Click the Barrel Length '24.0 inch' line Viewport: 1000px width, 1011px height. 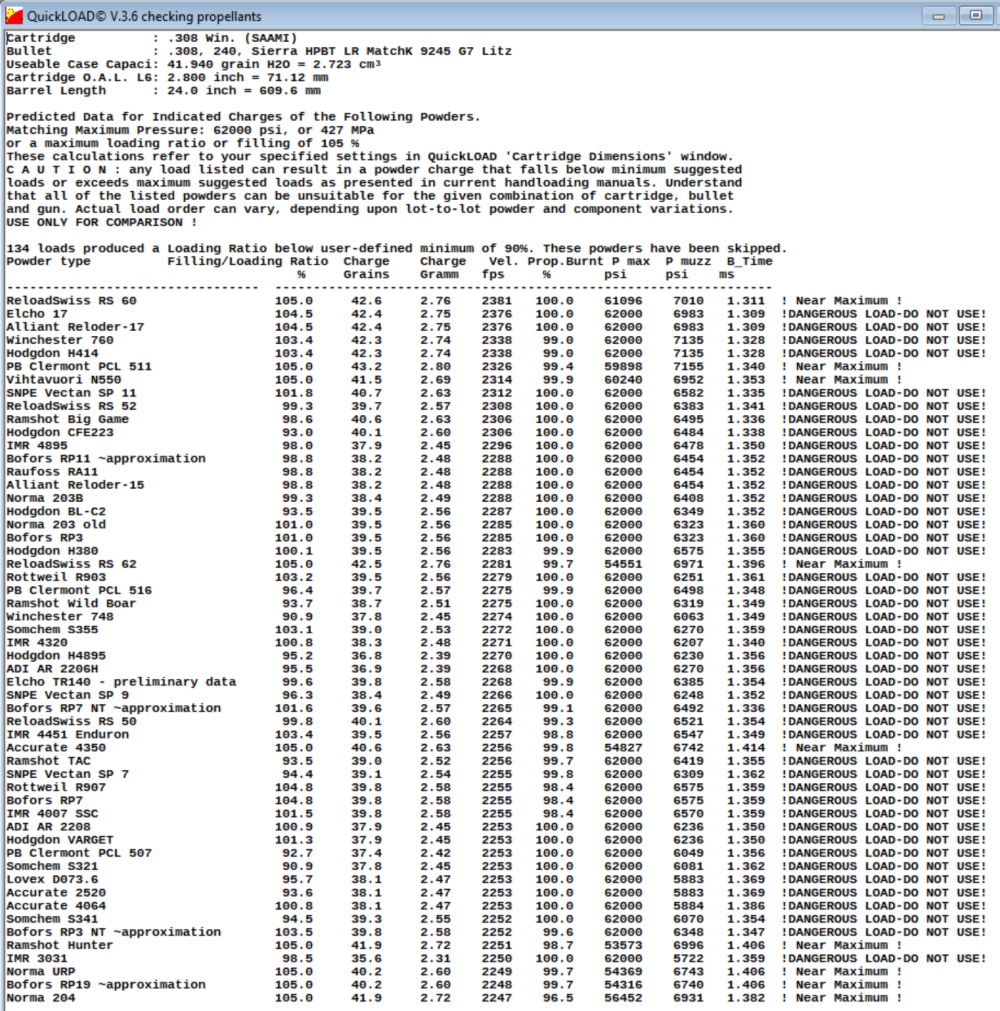coord(164,90)
